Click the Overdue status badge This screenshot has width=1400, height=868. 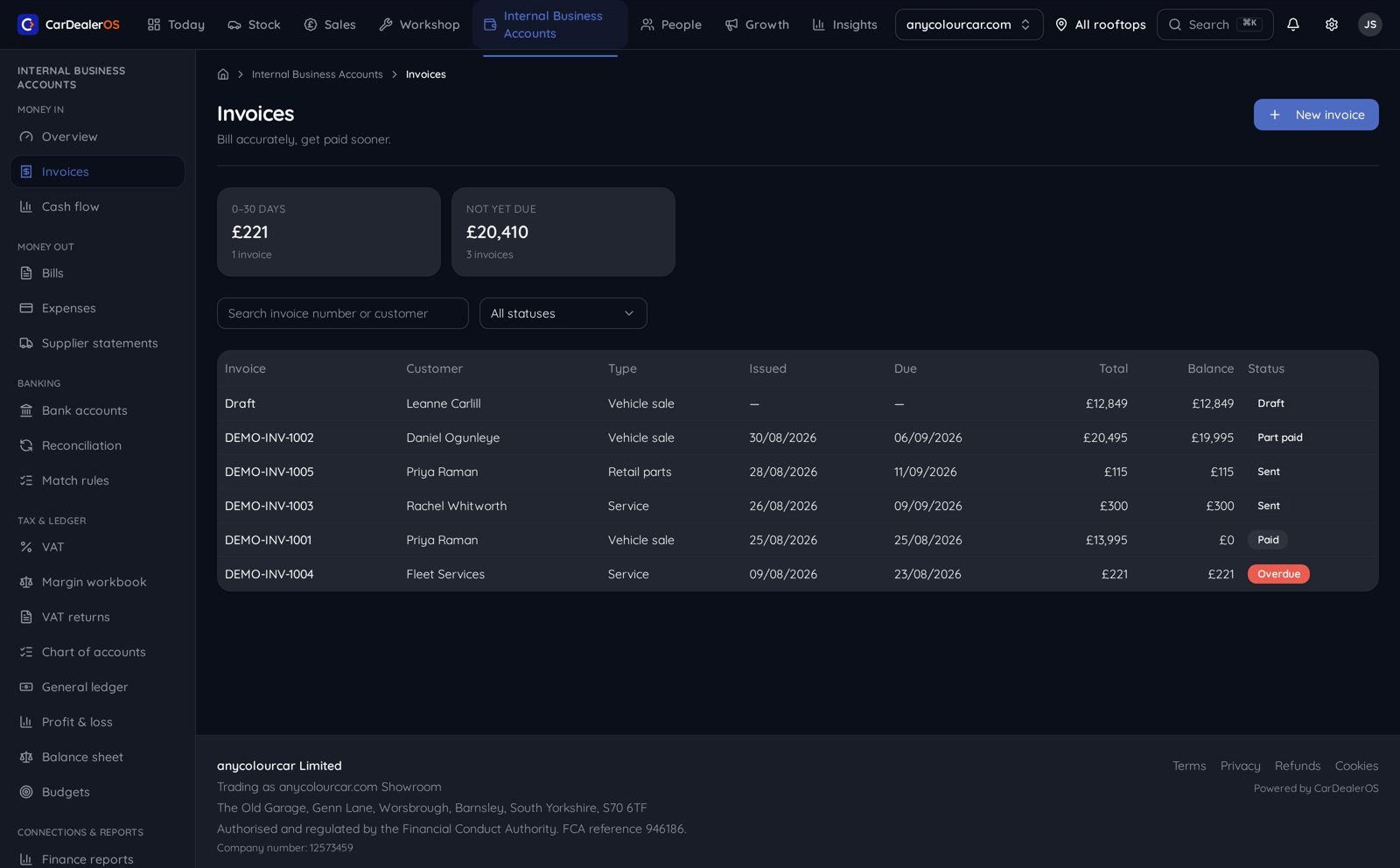pyautogui.click(x=1278, y=574)
